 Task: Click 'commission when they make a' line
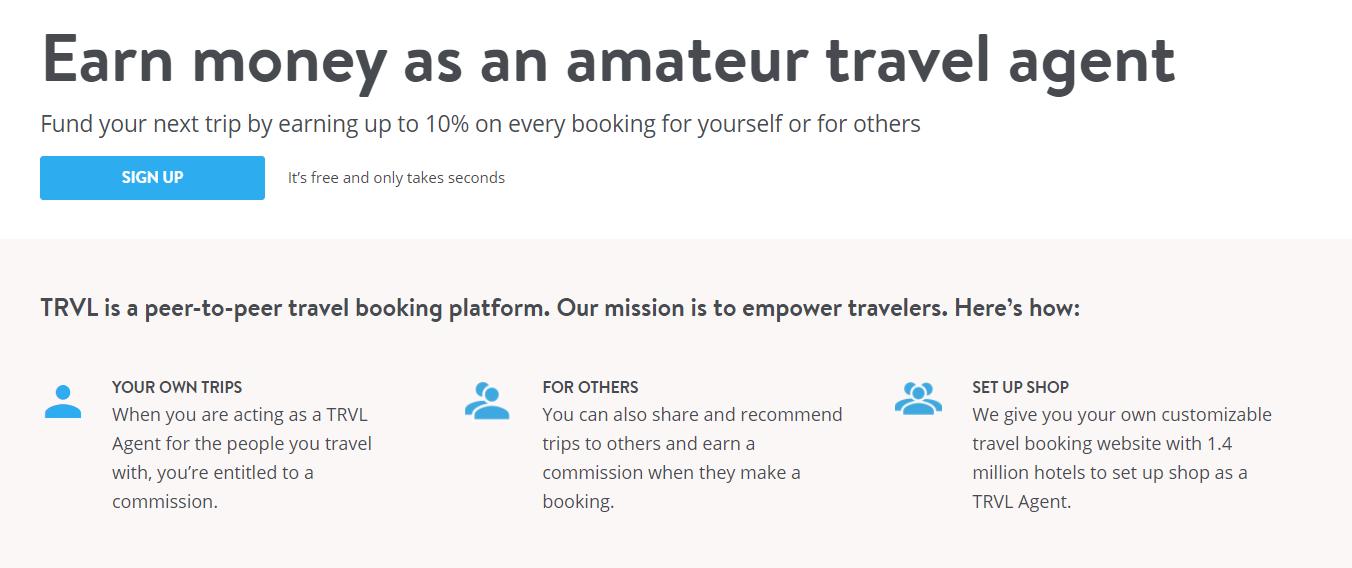[671, 472]
